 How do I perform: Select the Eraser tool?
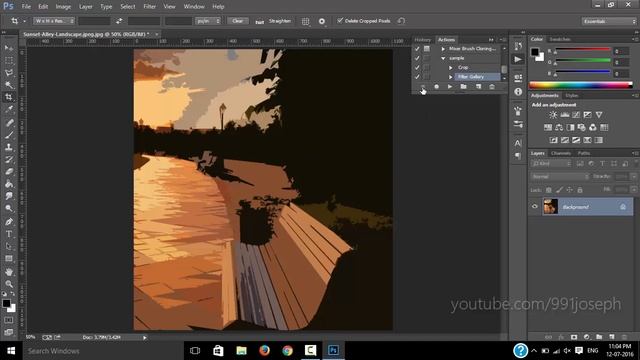[9, 171]
